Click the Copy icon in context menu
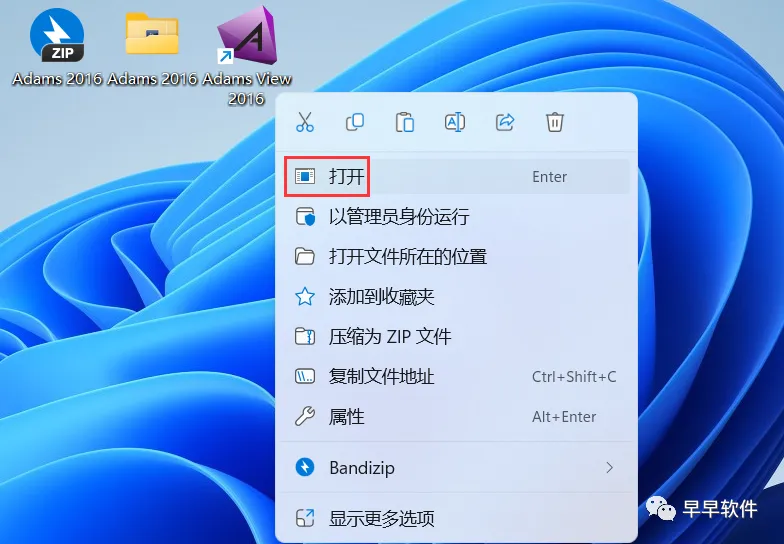The image size is (784, 544). (x=354, y=122)
